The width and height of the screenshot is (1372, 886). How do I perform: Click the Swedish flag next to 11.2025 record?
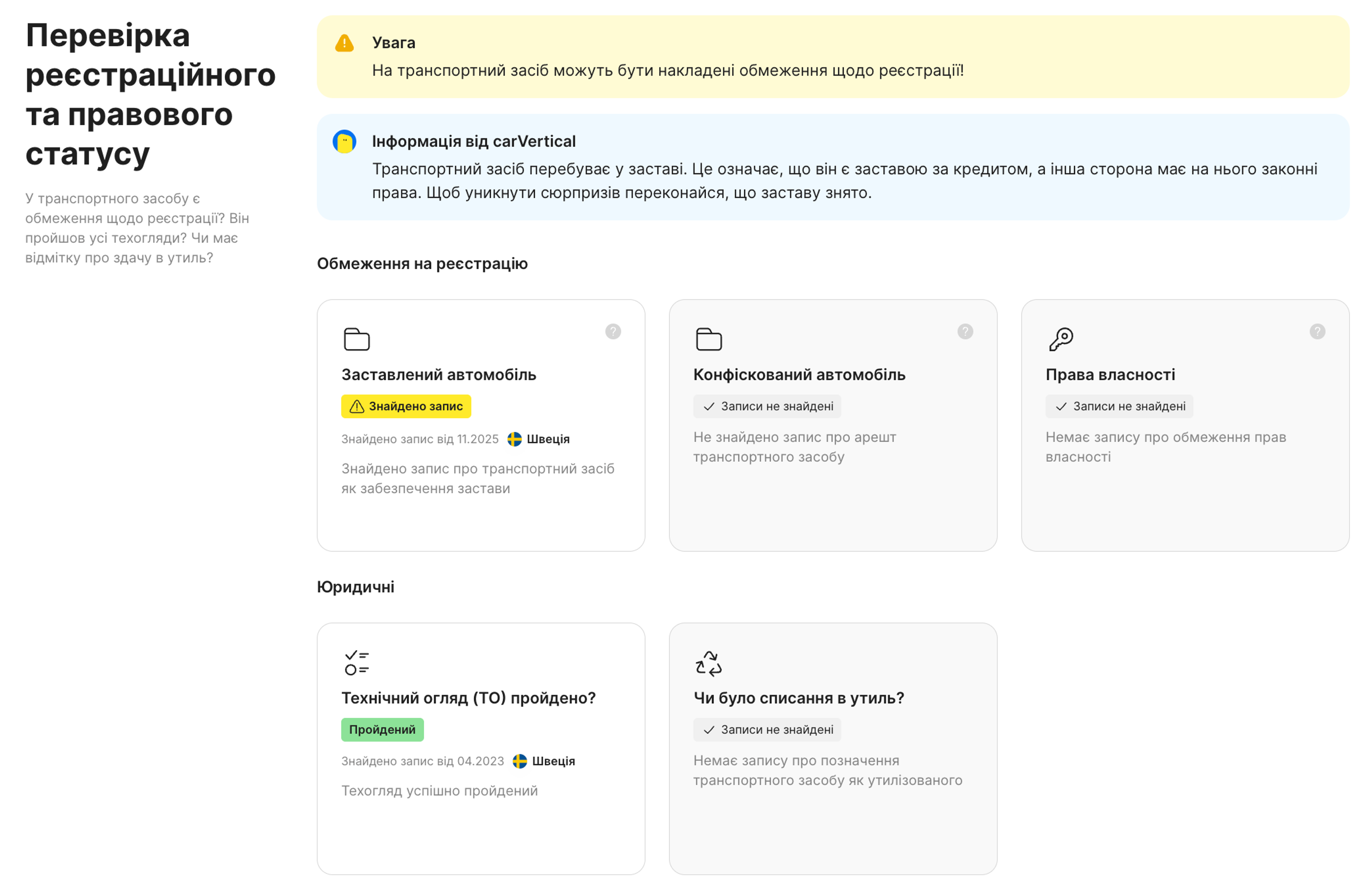[514, 439]
